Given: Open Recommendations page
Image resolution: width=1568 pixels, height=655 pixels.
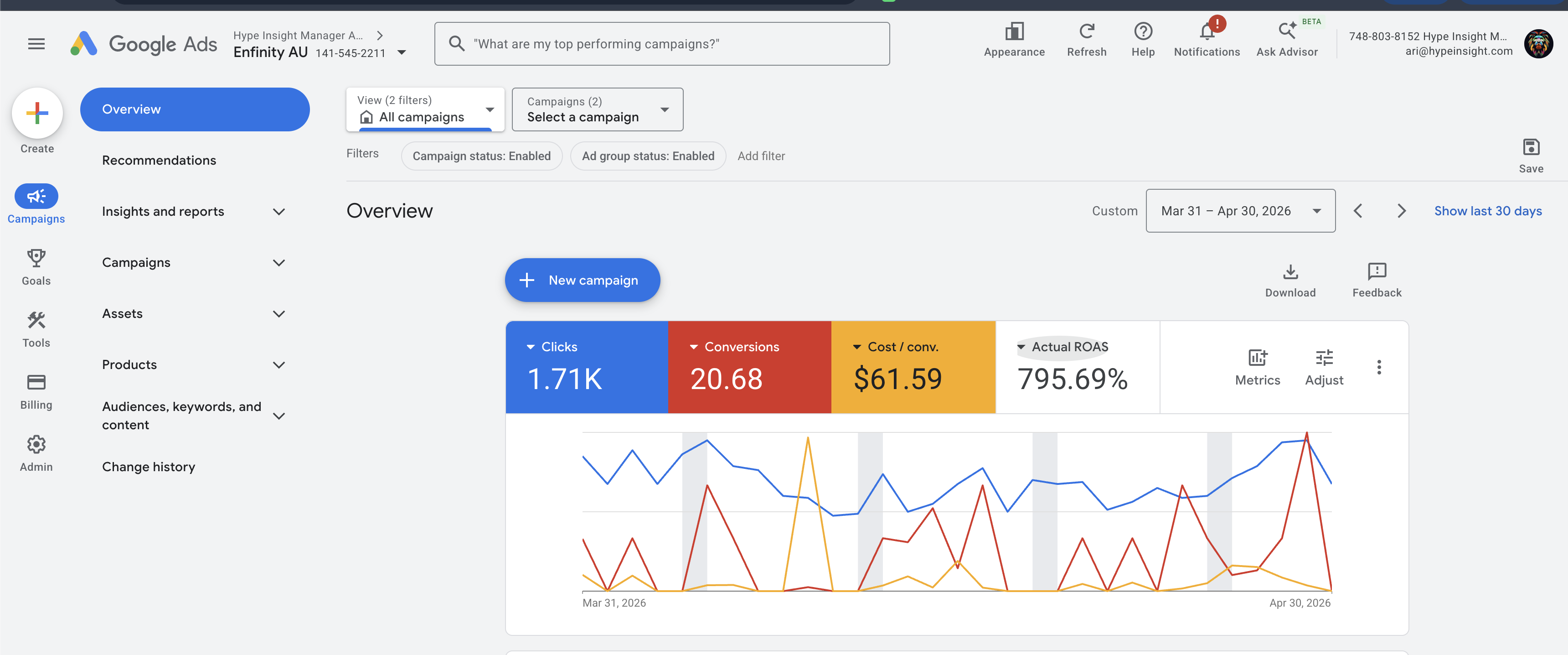Looking at the screenshot, I should point(159,160).
